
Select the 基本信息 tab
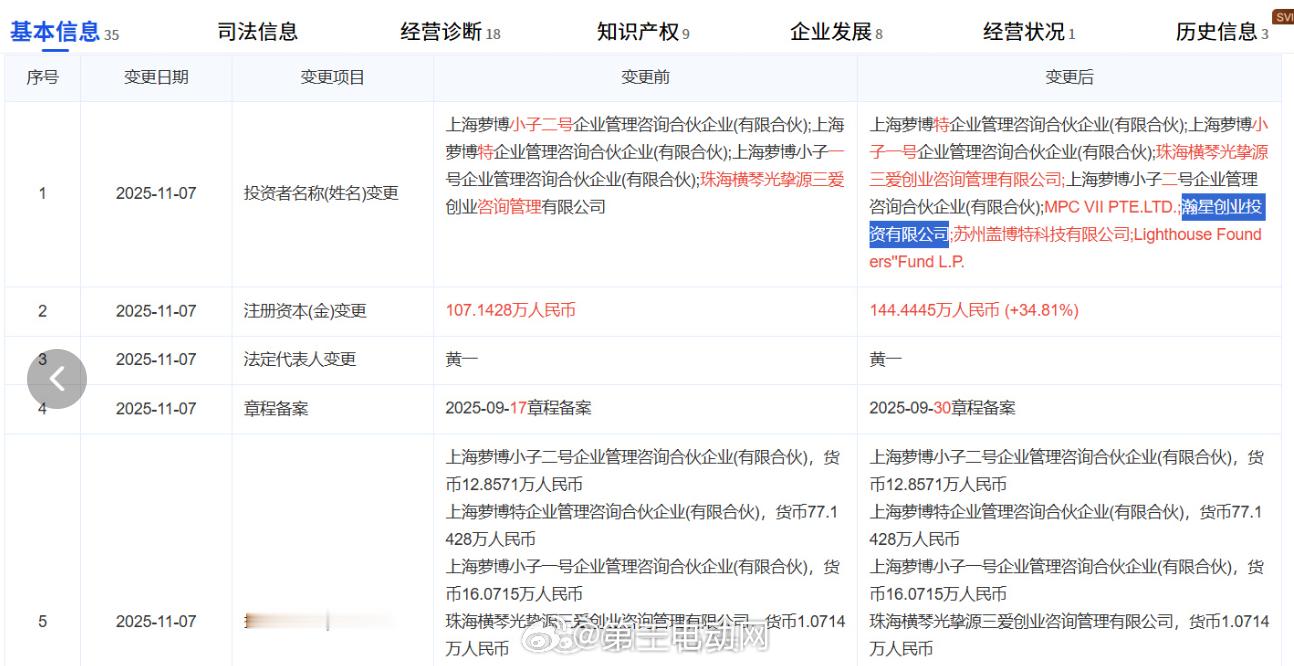pyautogui.click(x=55, y=31)
